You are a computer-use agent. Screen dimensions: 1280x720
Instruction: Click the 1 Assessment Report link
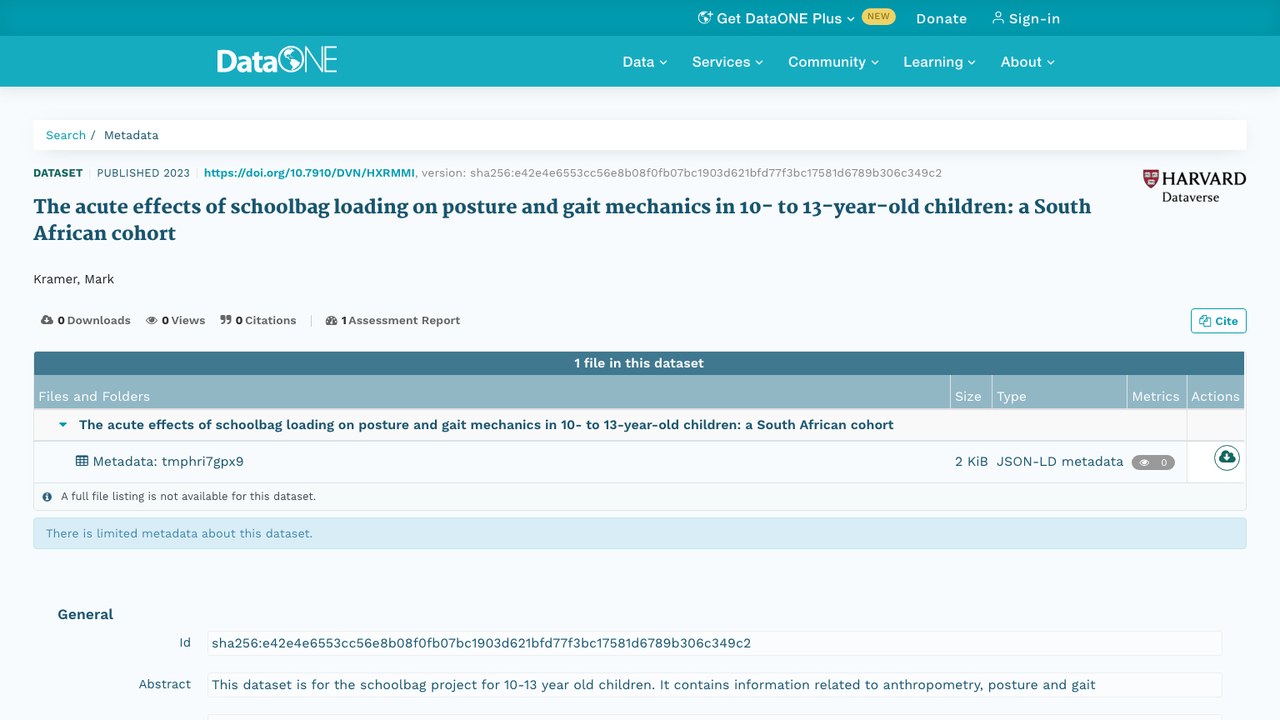click(x=393, y=321)
